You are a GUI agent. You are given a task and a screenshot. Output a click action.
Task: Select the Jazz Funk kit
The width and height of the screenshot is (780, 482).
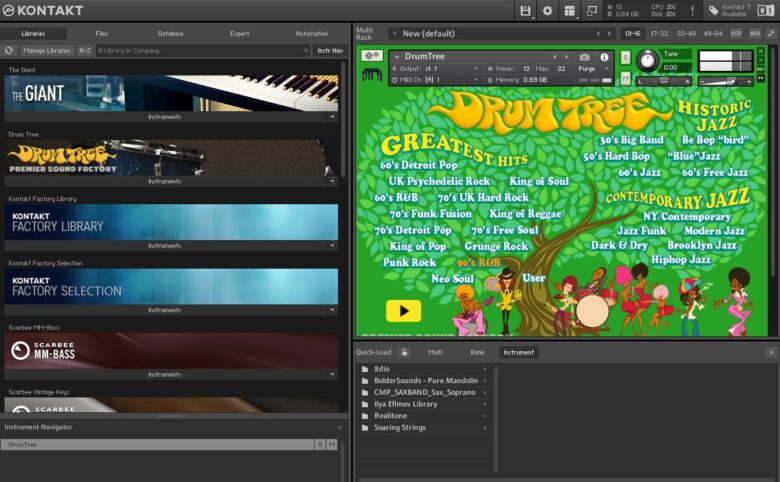[x=641, y=231]
